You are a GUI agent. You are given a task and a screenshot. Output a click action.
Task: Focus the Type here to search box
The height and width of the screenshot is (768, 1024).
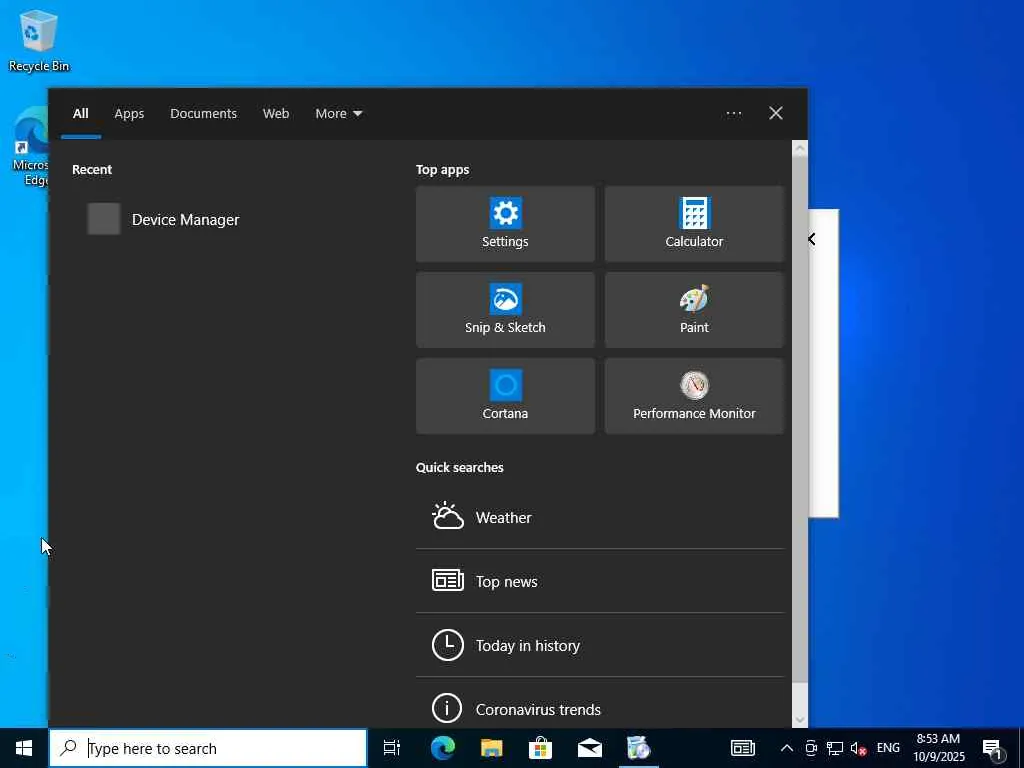(208, 748)
